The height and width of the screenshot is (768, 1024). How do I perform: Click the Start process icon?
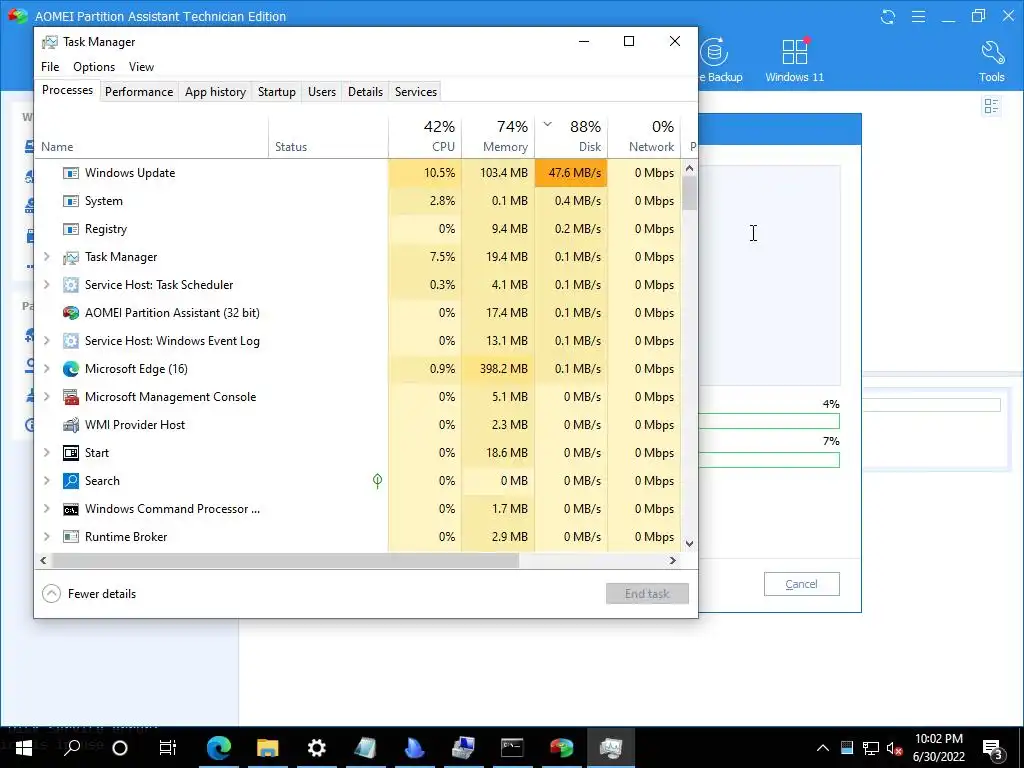(71, 453)
